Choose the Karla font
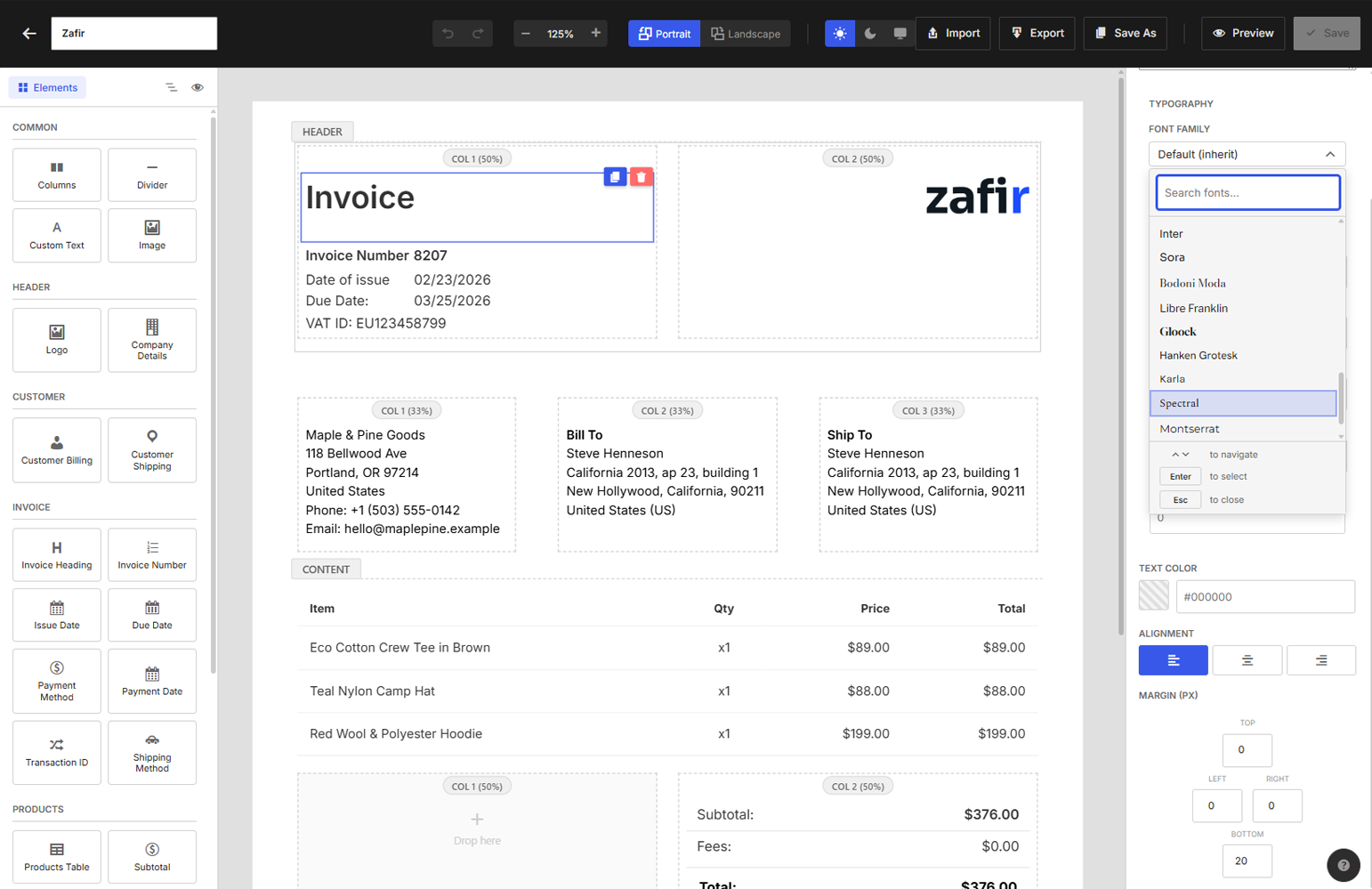 click(x=1243, y=378)
